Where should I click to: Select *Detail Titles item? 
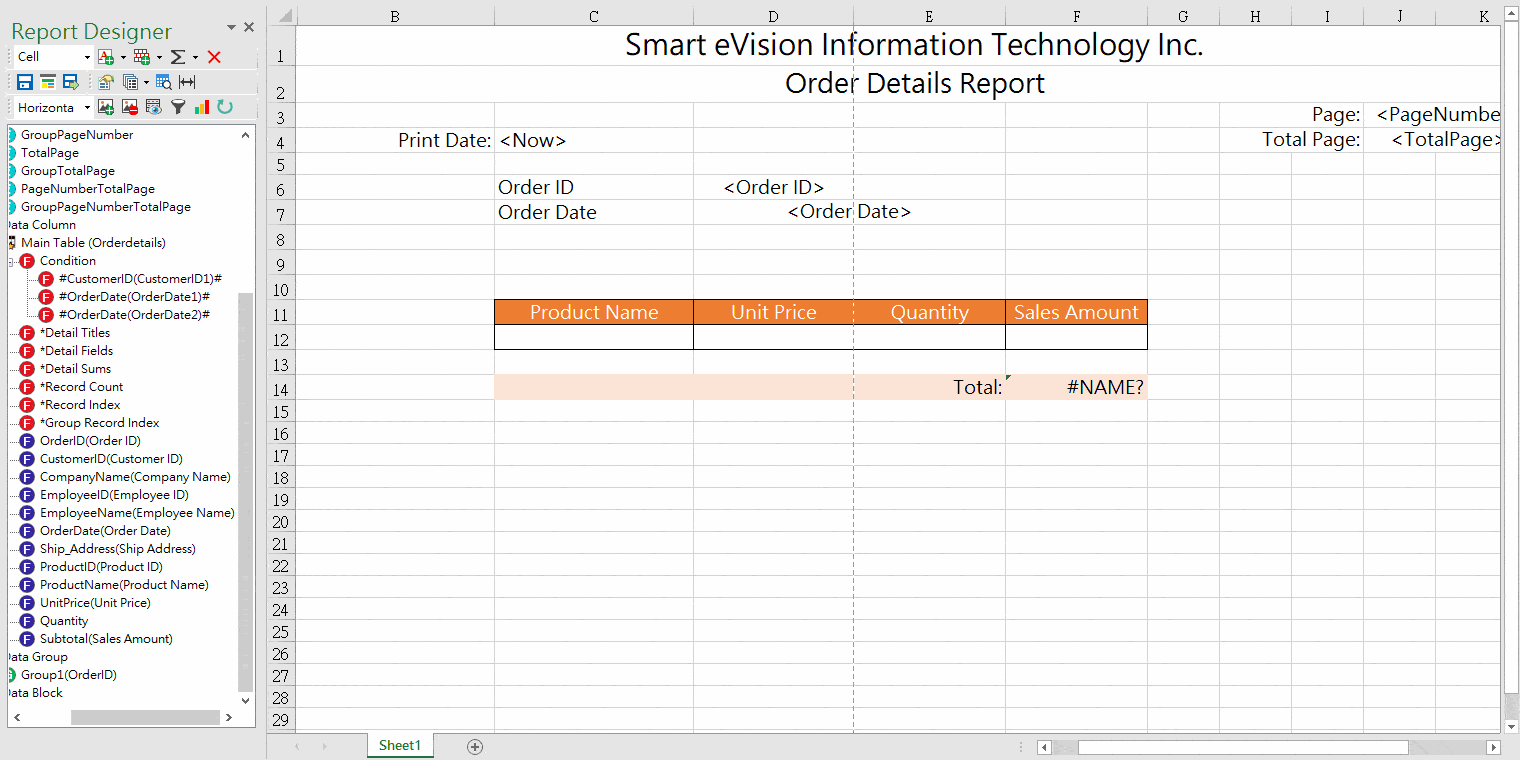(x=75, y=333)
